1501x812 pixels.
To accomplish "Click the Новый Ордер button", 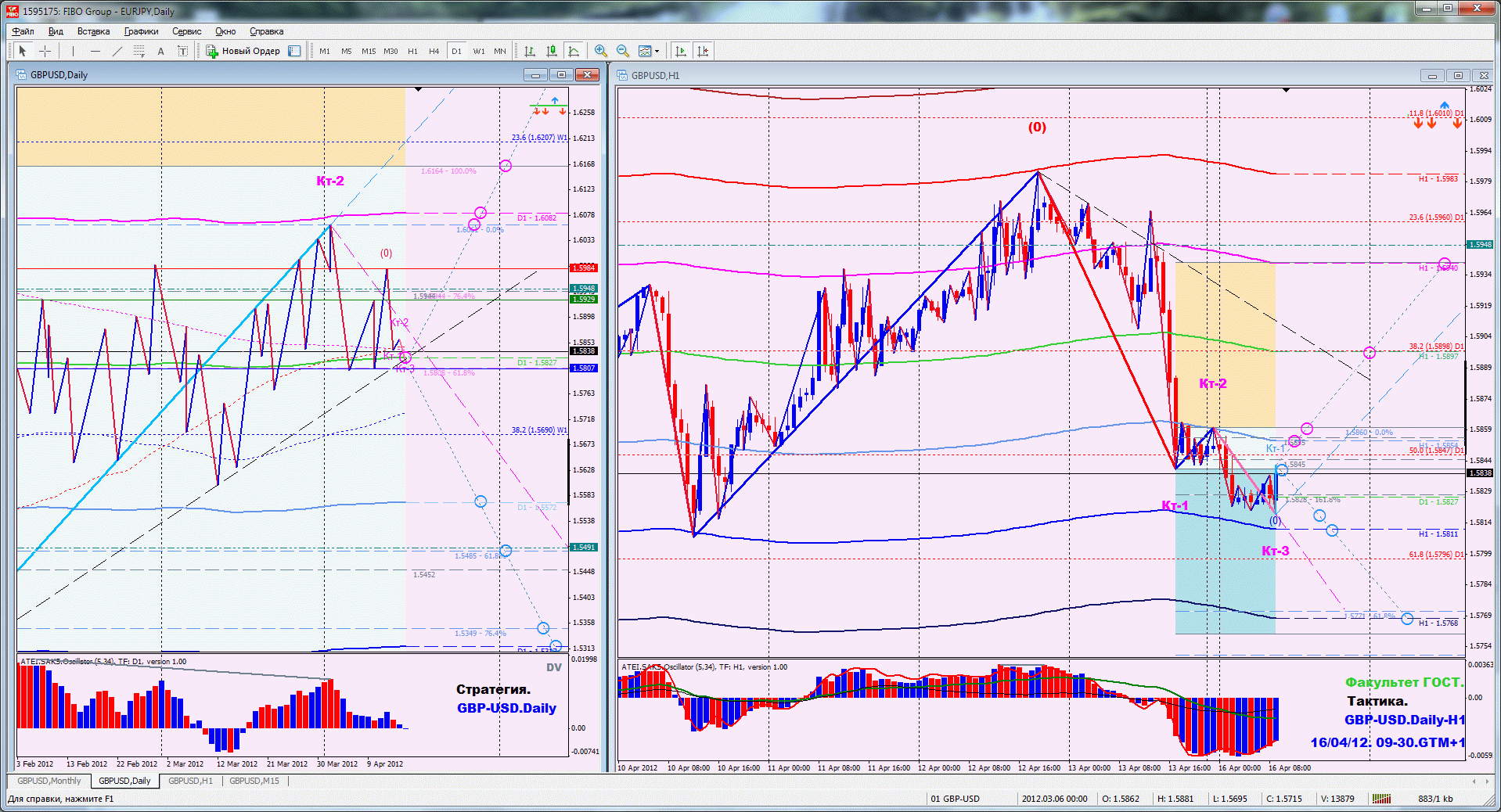I will click(243, 51).
